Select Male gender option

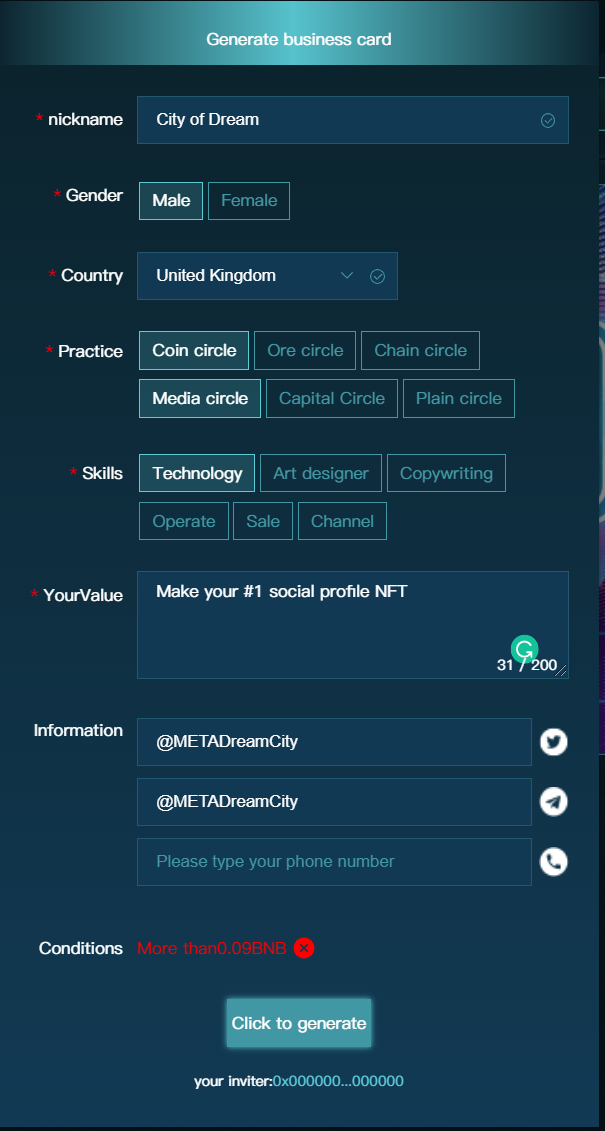[x=171, y=201]
